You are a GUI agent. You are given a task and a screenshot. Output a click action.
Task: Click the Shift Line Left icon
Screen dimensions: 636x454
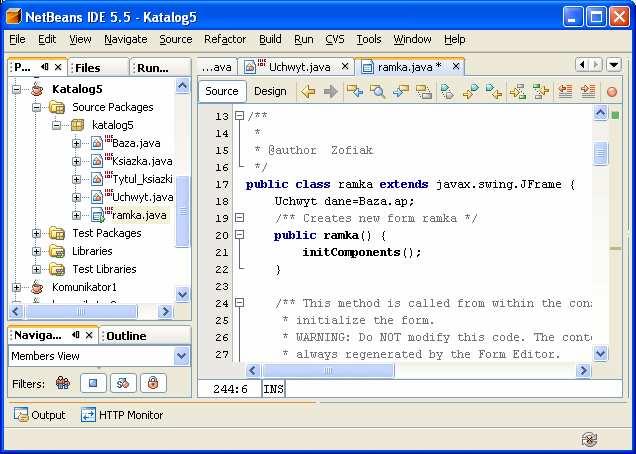tap(565, 92)
